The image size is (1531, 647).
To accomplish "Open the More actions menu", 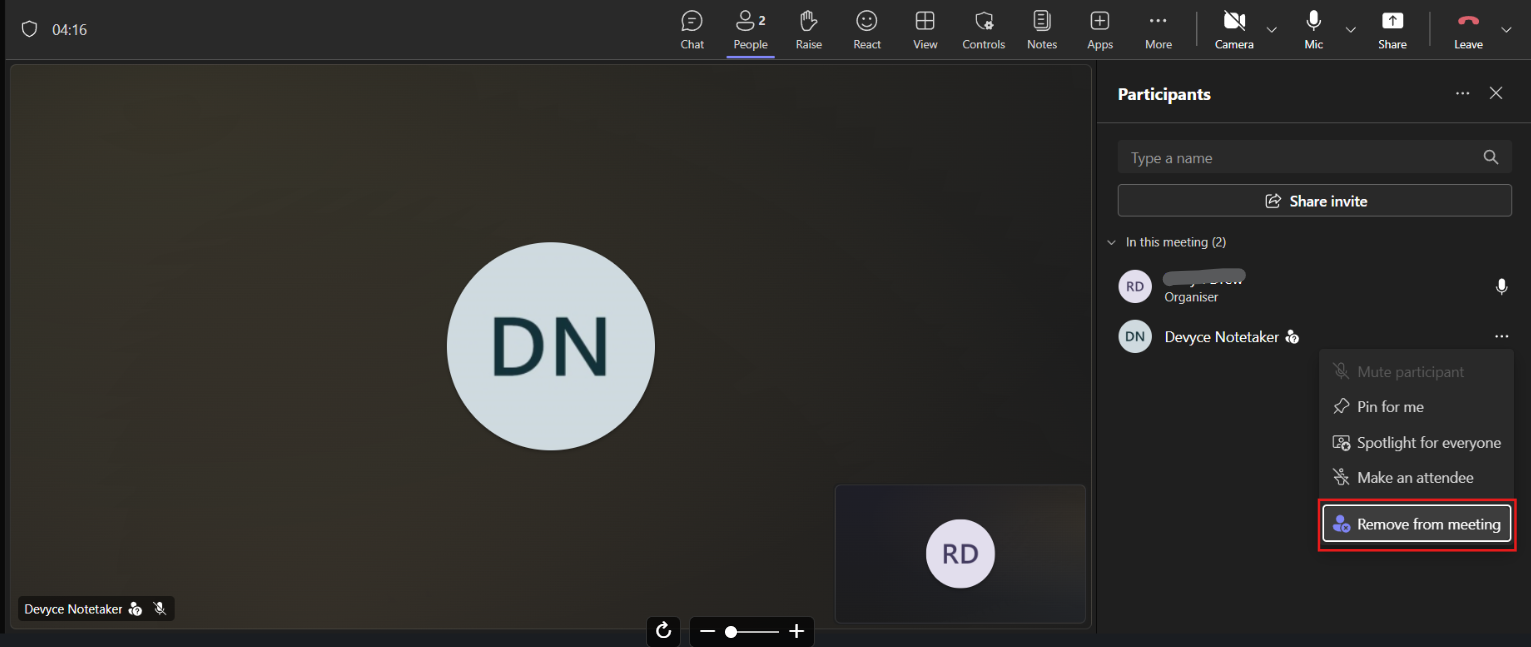I will [1158, 30].
